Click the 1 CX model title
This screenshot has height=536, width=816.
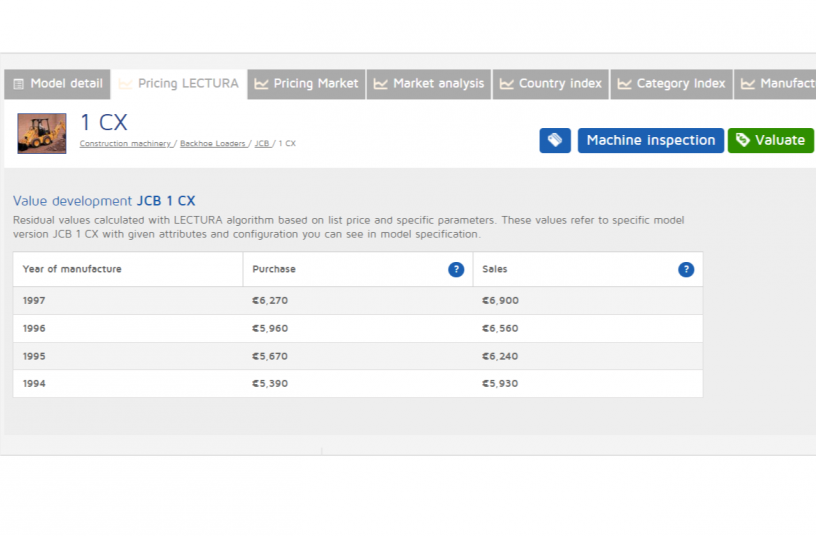[104, 123]
